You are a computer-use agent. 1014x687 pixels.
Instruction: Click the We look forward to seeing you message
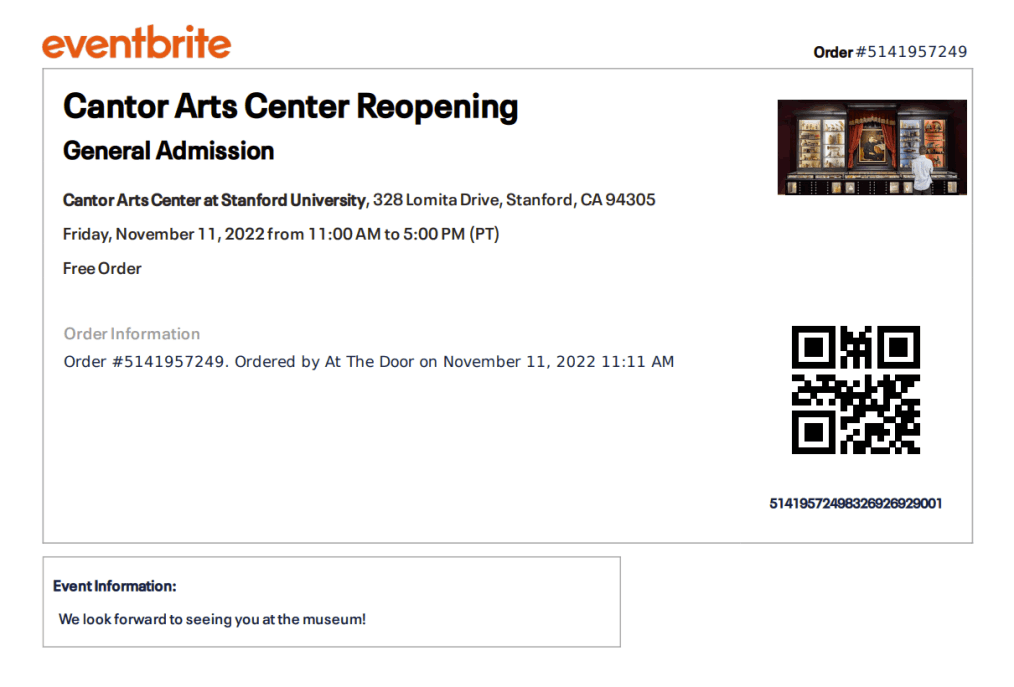(x=212, y=619)
